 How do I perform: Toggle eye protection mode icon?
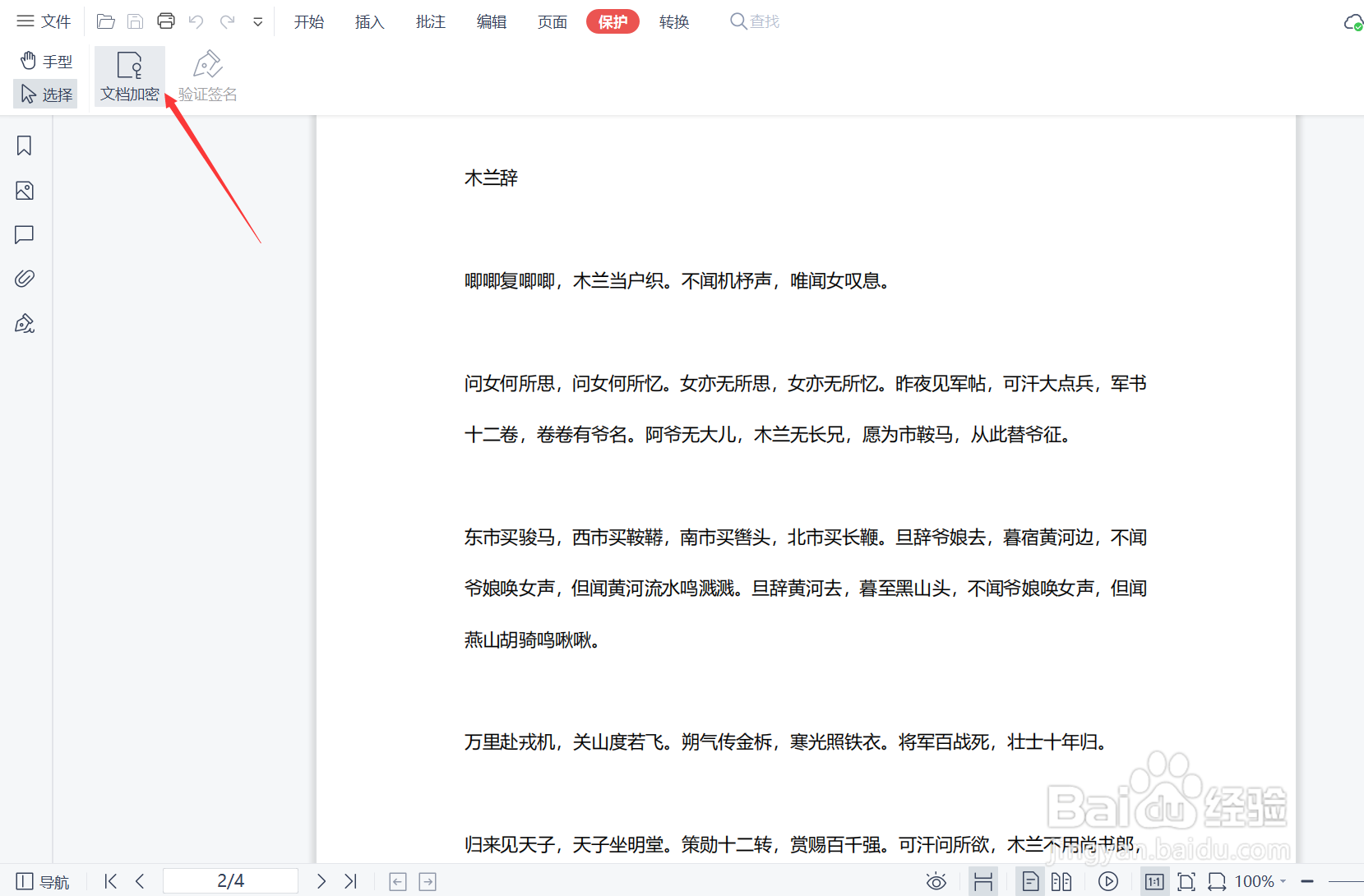pos(936,882)
